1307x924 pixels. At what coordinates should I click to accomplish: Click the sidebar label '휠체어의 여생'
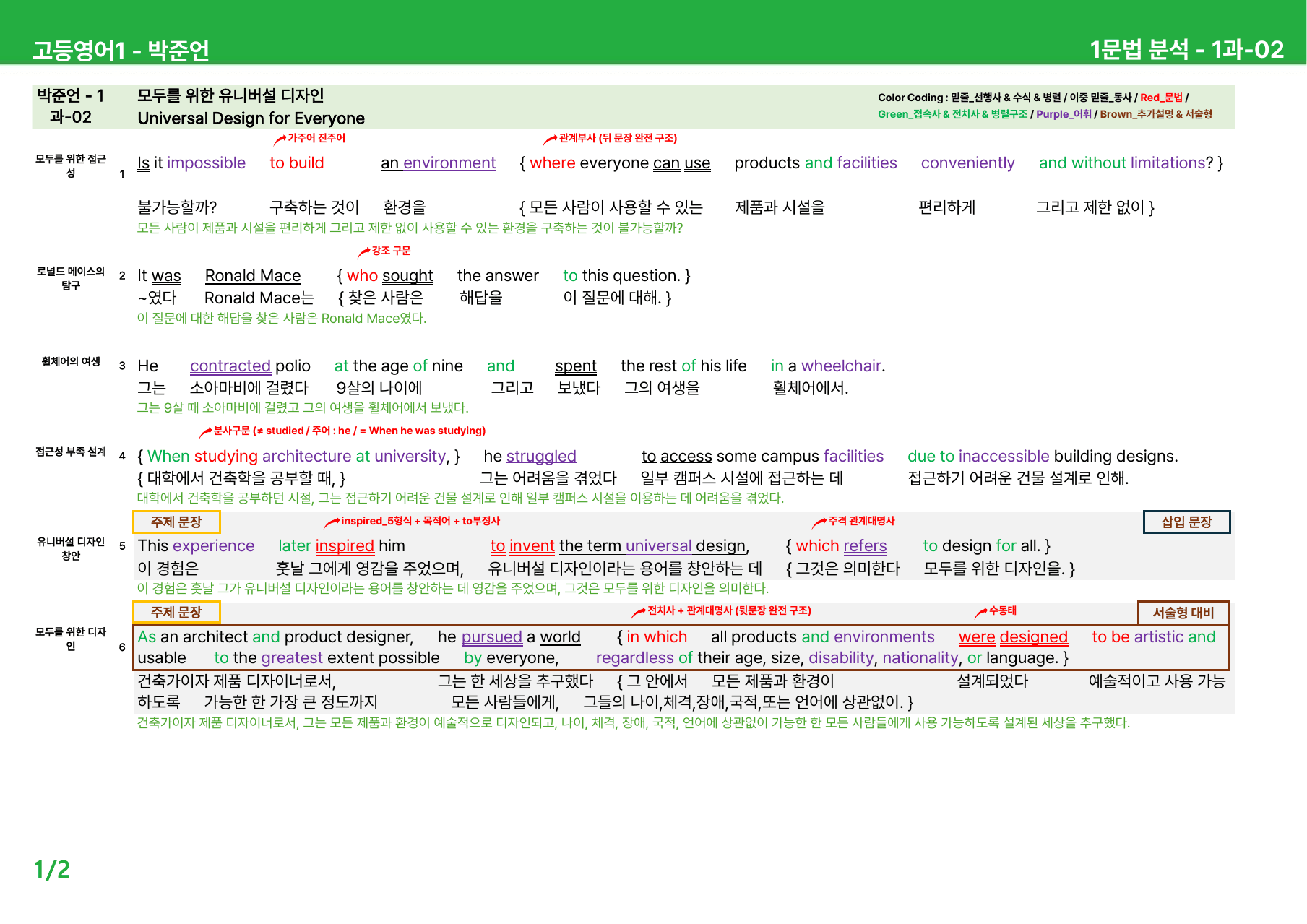pos(71,361)
